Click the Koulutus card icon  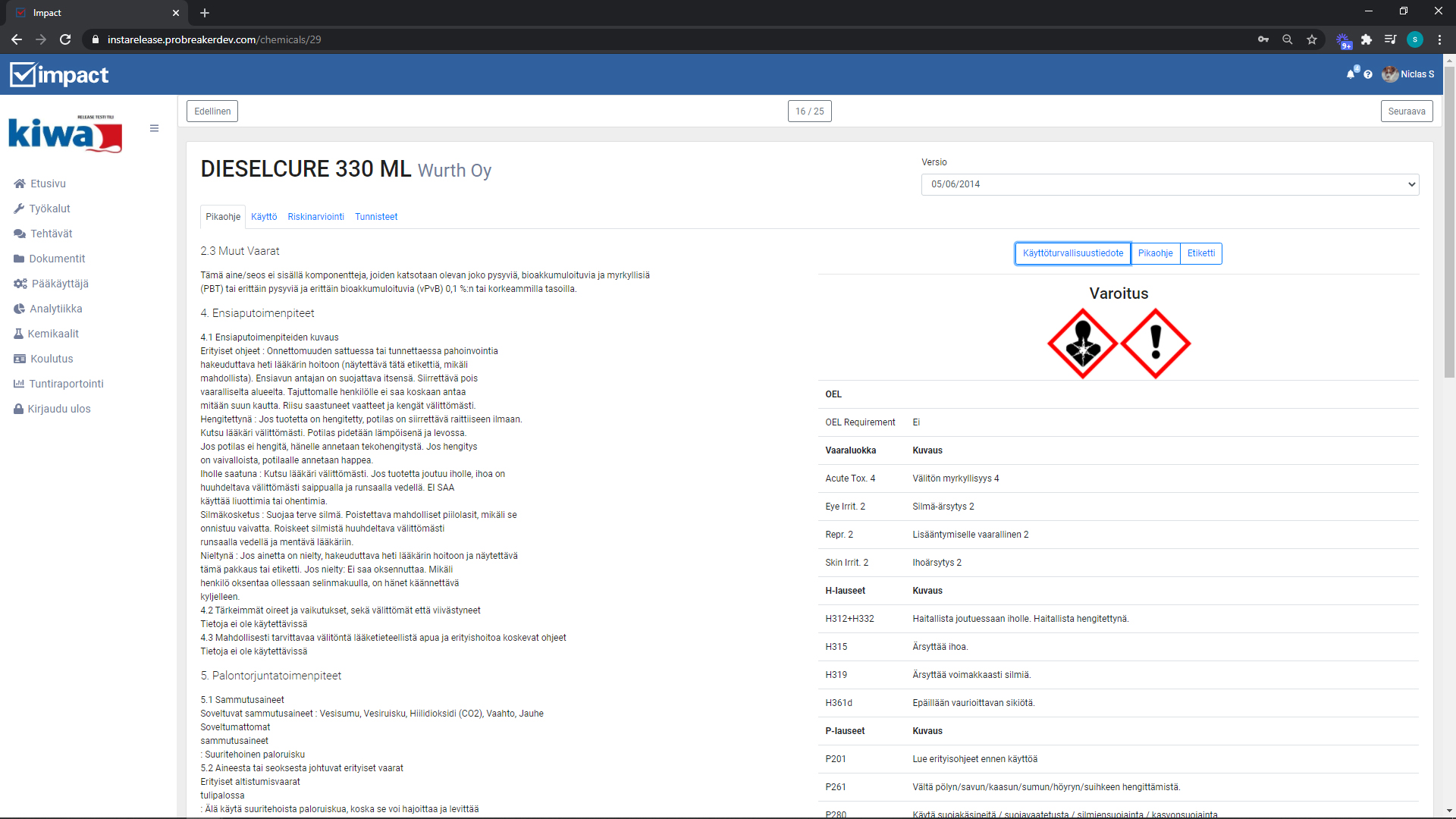[x=20, y=359]
